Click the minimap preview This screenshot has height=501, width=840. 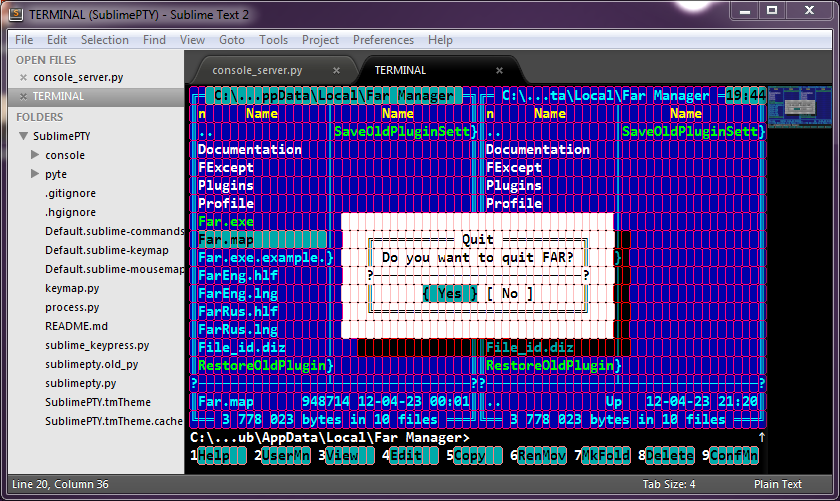(799, 108)
